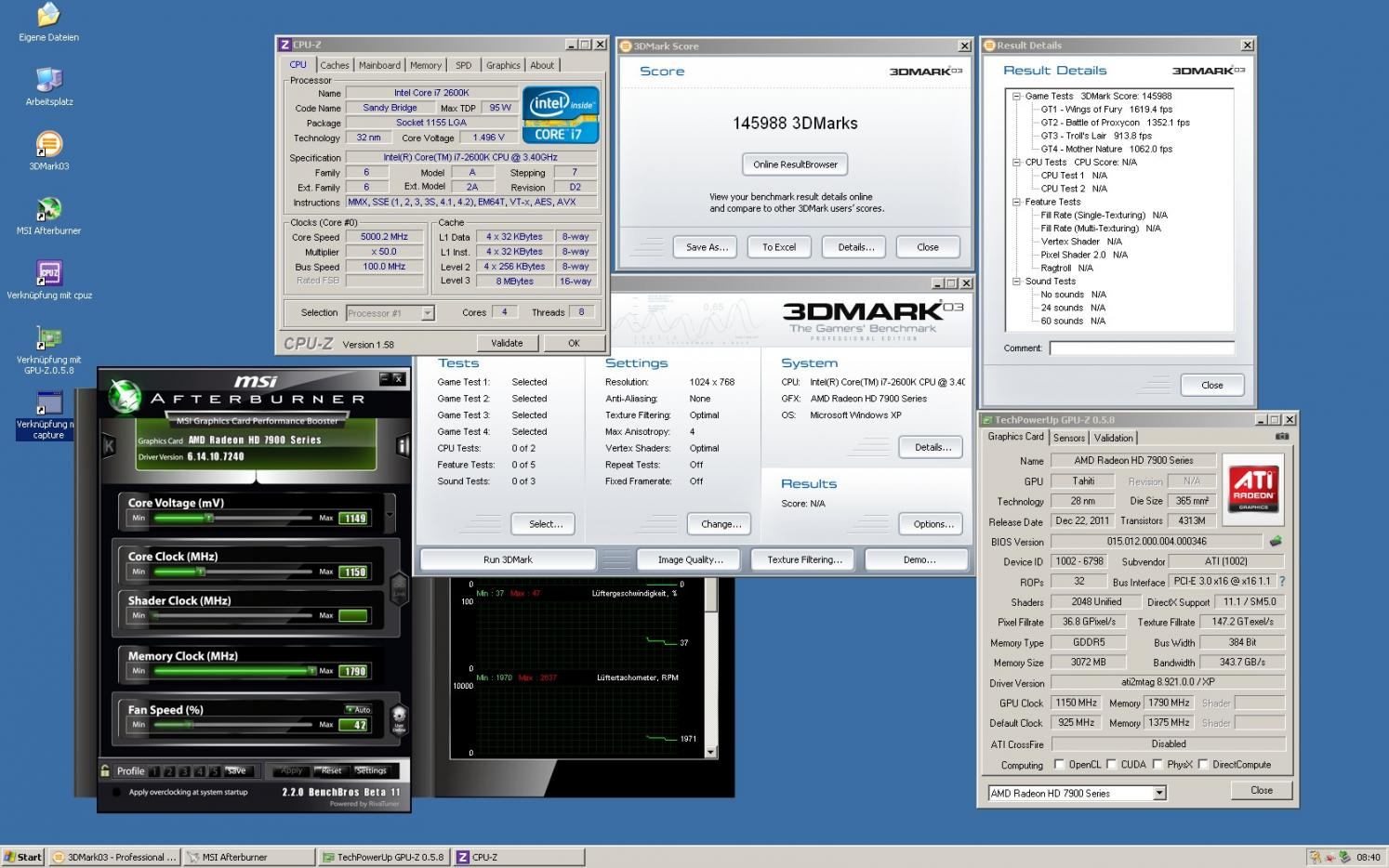Click the Image Quality button in 3DMark03
This screenshot has width=1389, height=868.
click(691, 559)
